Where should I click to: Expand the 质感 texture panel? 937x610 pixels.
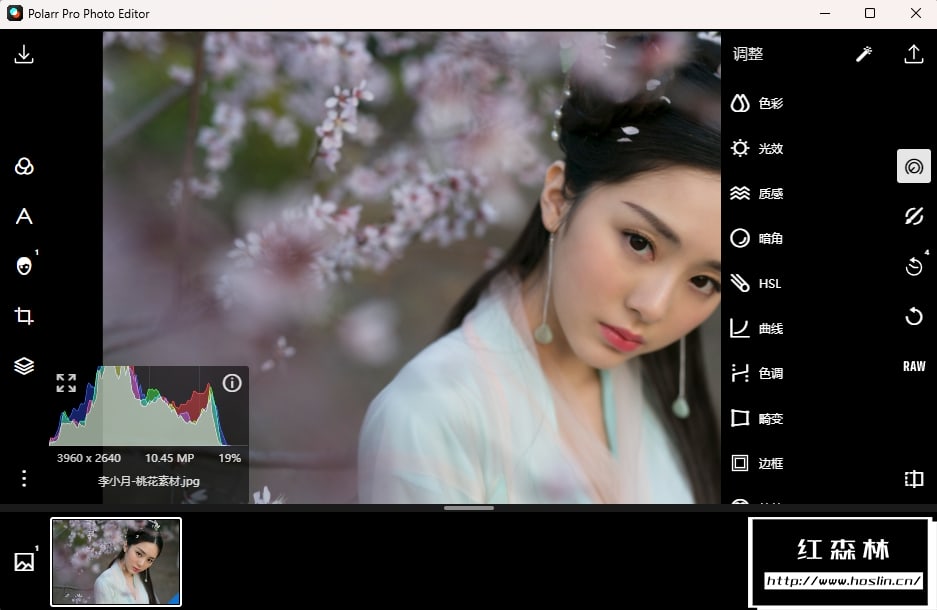pos(757,193)
